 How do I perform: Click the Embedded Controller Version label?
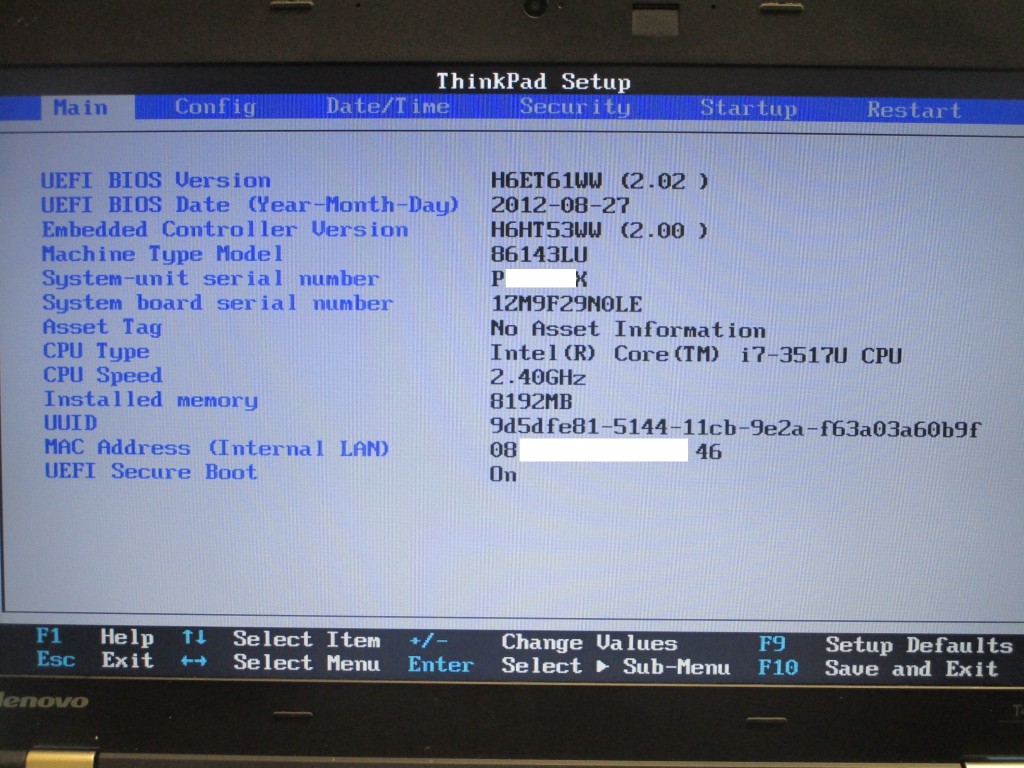[225, 229]
